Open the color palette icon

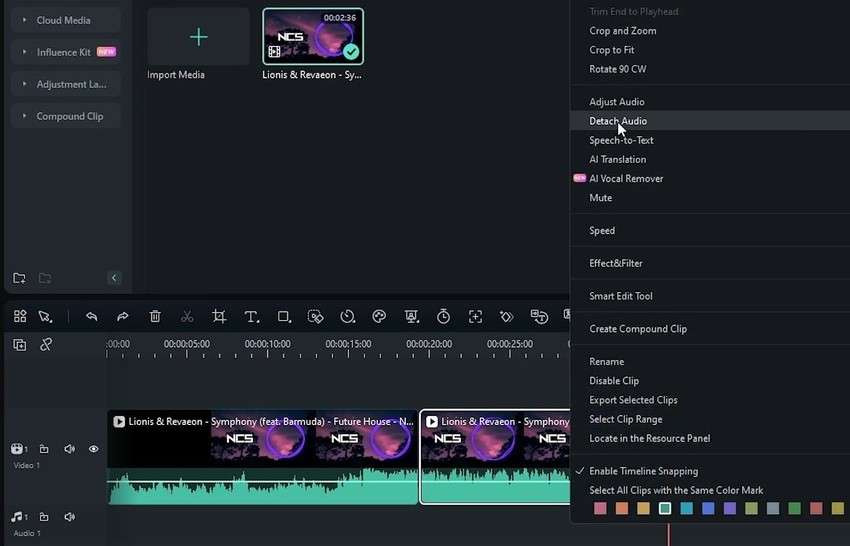379,316
